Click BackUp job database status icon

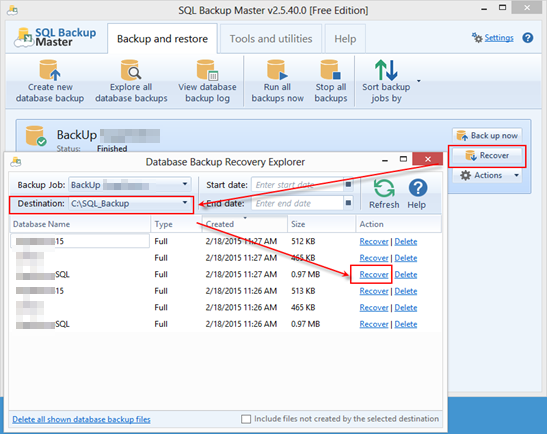[x=36, y=136]
